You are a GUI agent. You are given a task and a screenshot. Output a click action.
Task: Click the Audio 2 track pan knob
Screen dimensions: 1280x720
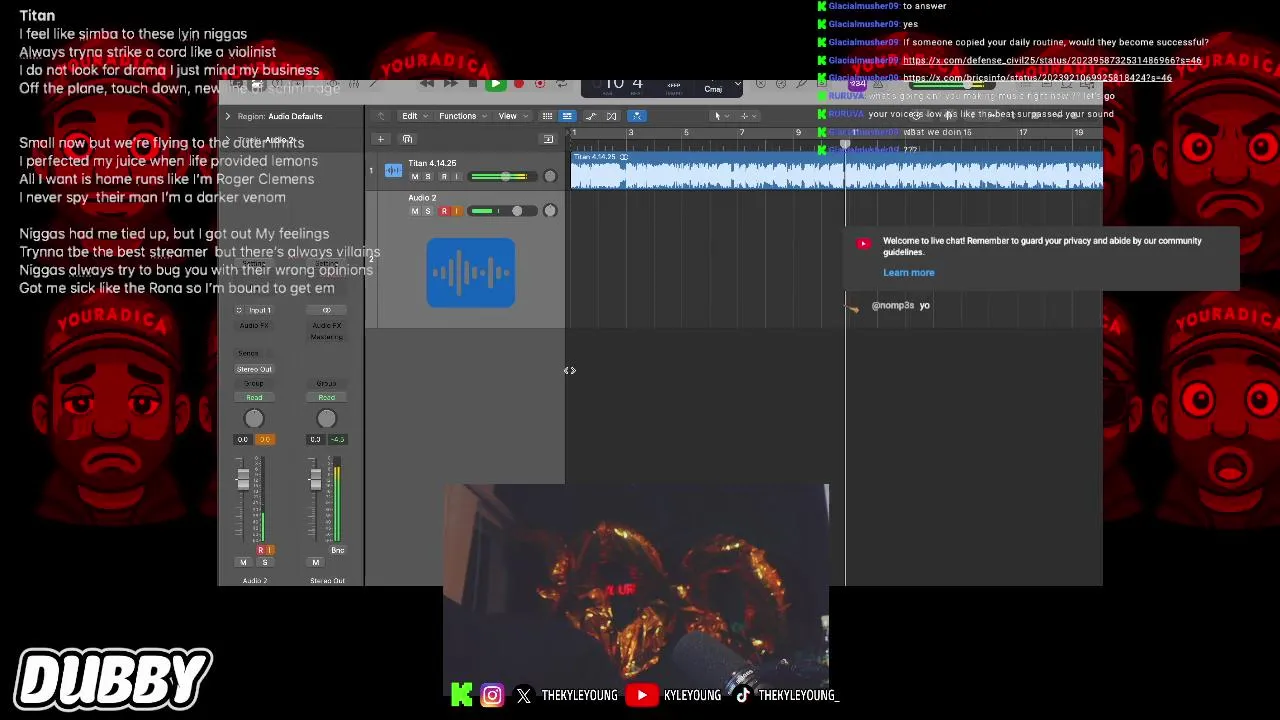pyautogui.click(x=550, y=211)
